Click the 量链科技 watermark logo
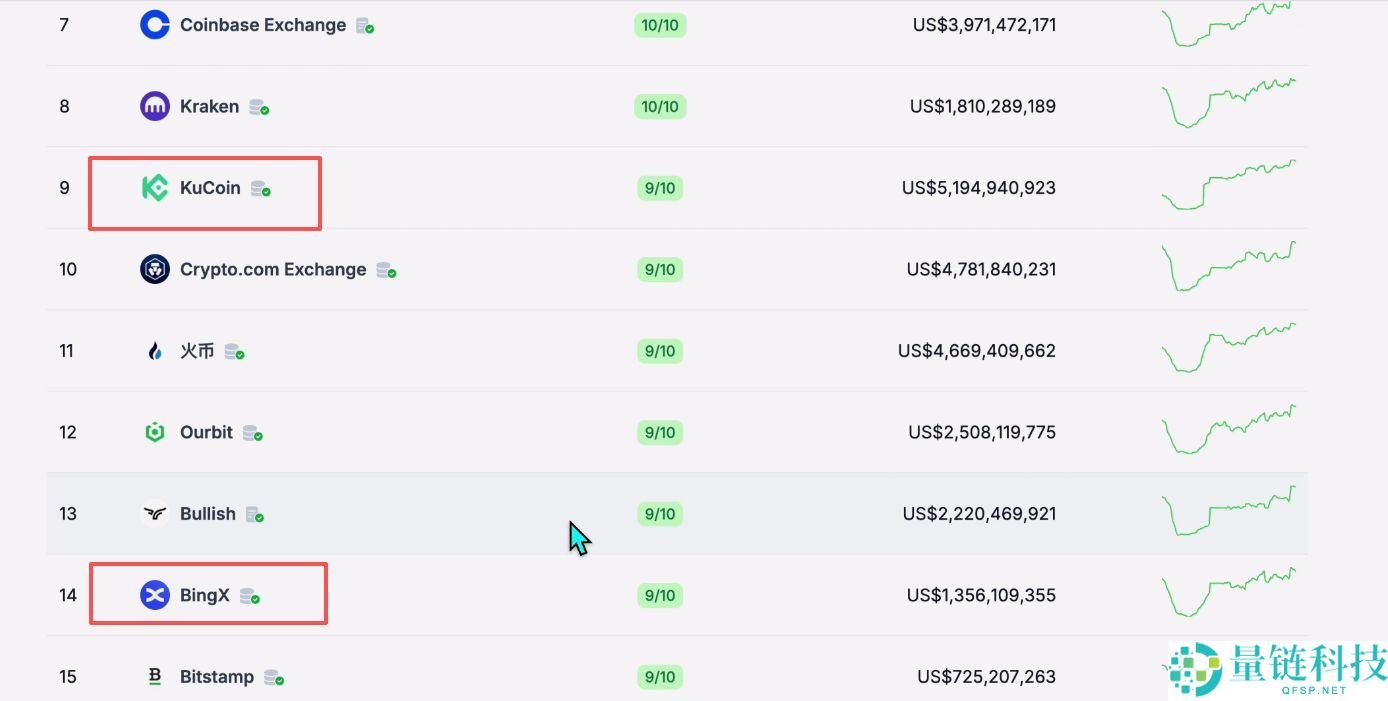 [1278, 667]
